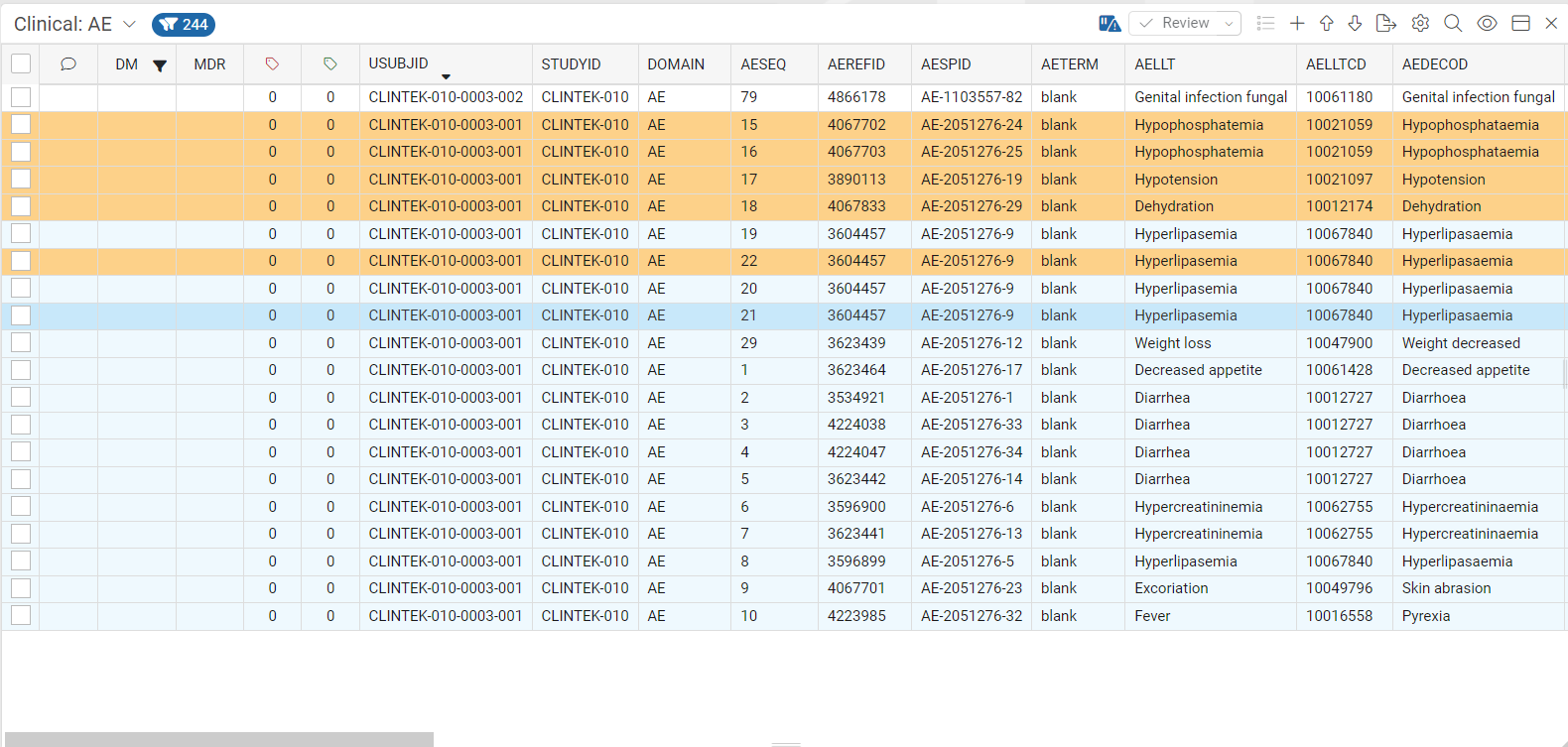Image resolution: width=1568 pixels, height=747 pixels.
Task: Click the discrepancy warning icon in toolbar
Action: pos(1110,24)
